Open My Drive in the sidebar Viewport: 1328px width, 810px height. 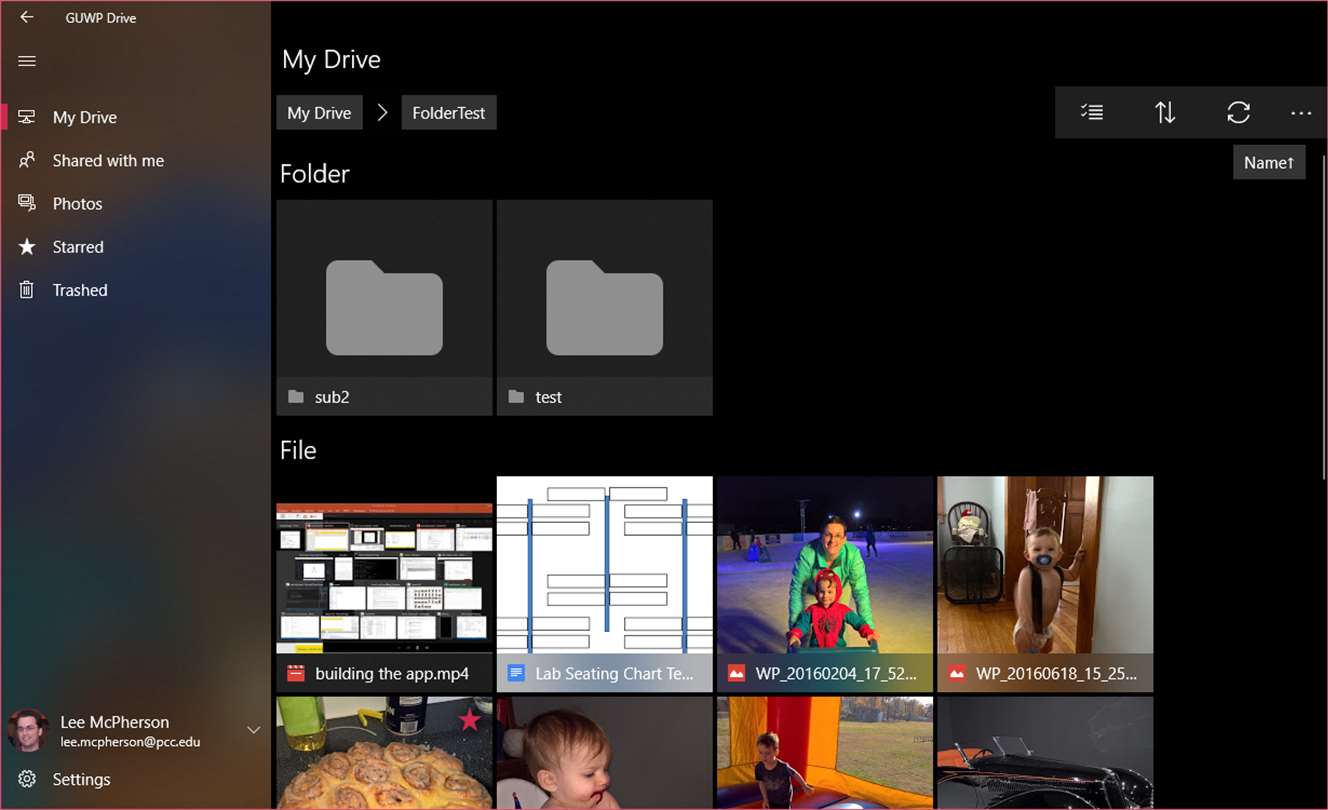(136, 117)
